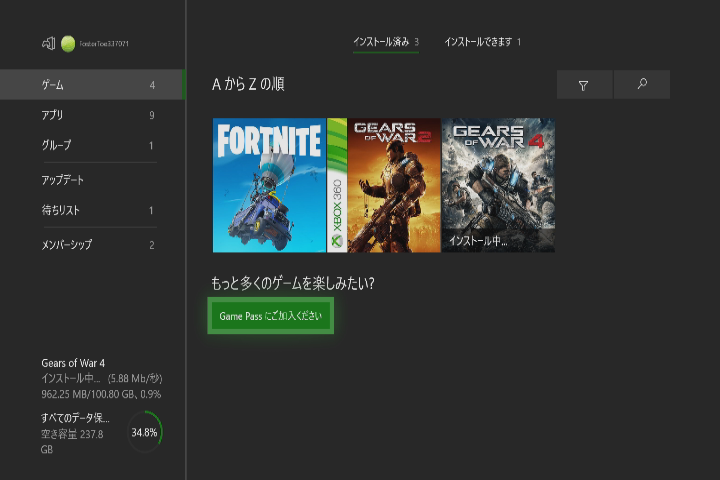
Task: Click the profile gamertag text
Action: [x=104, y=44]
